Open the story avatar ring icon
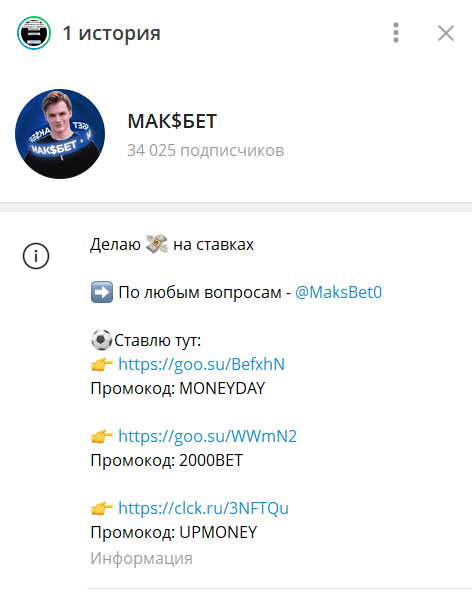 [x=34, y=33]
